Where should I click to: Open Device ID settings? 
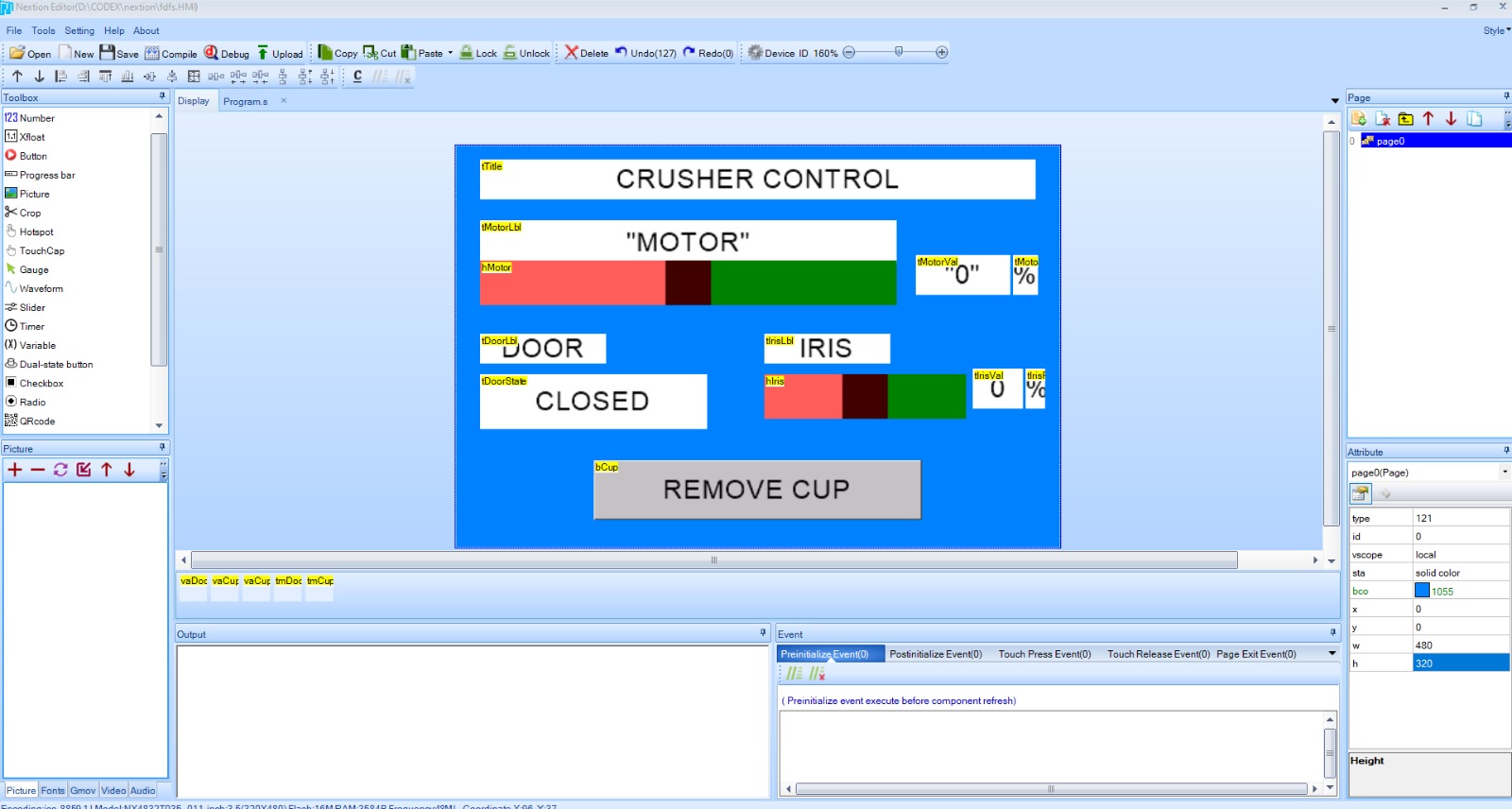pos(778,53)
